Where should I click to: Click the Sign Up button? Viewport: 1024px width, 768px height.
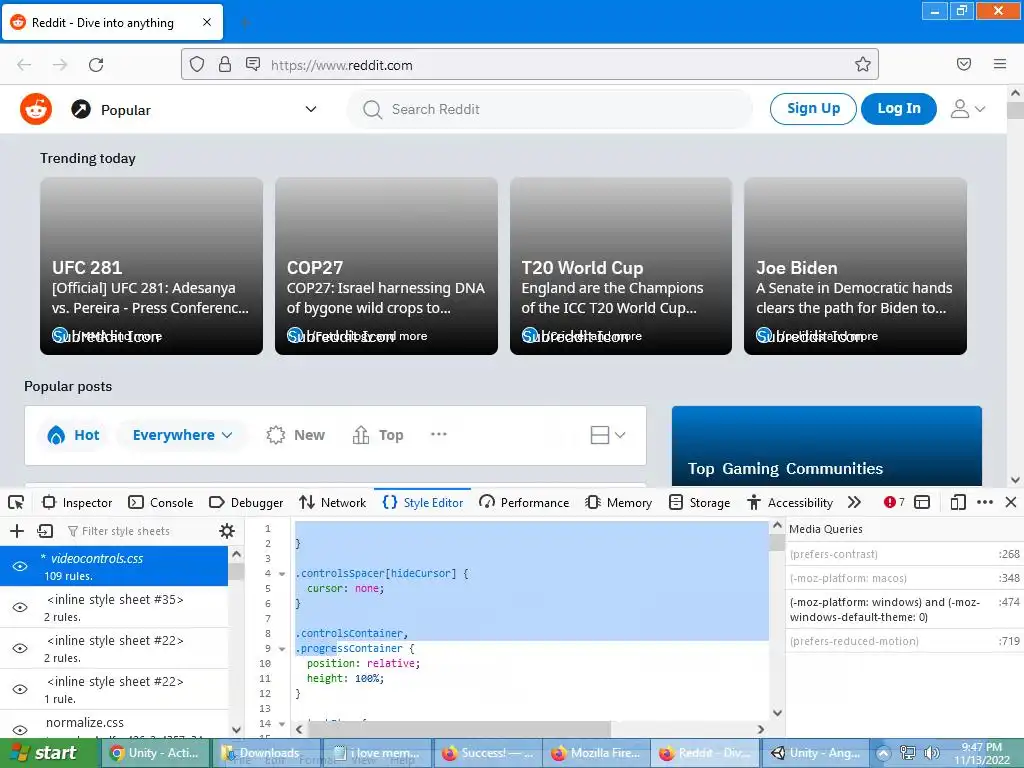813,108
